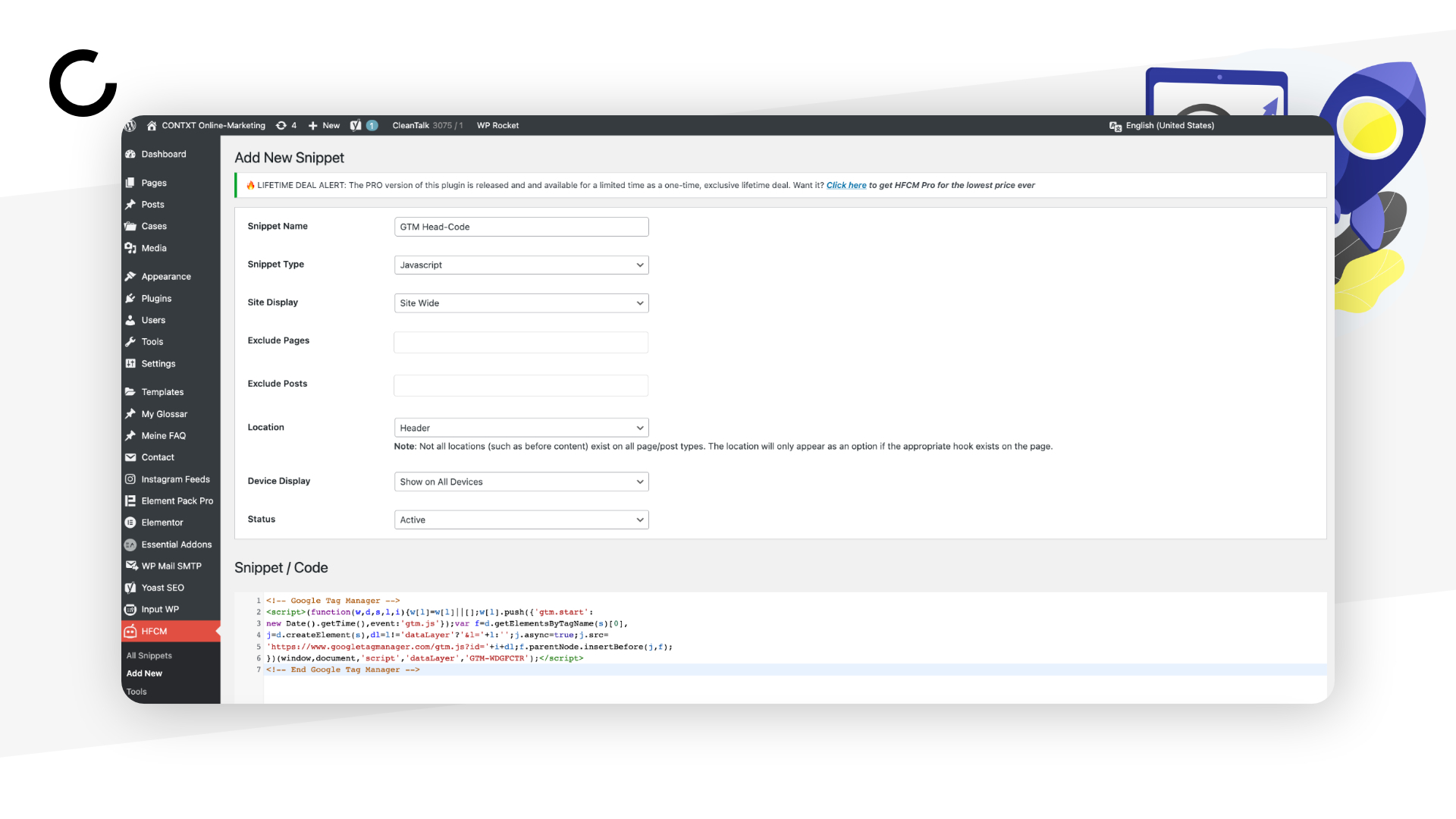Click the 'Add New Snippet' page heading
Screen dimensions: 1456x819
click(289, 158)
